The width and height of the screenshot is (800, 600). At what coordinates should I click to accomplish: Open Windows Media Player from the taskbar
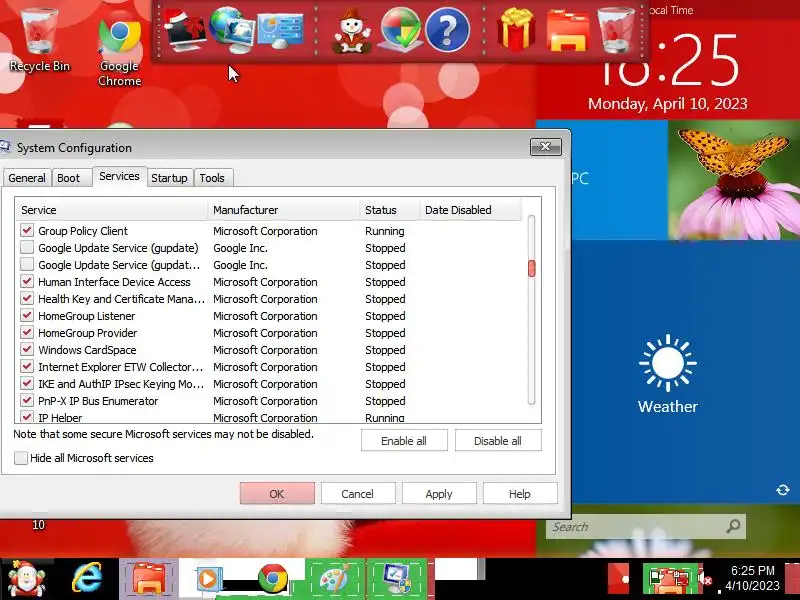coord(208,579)
